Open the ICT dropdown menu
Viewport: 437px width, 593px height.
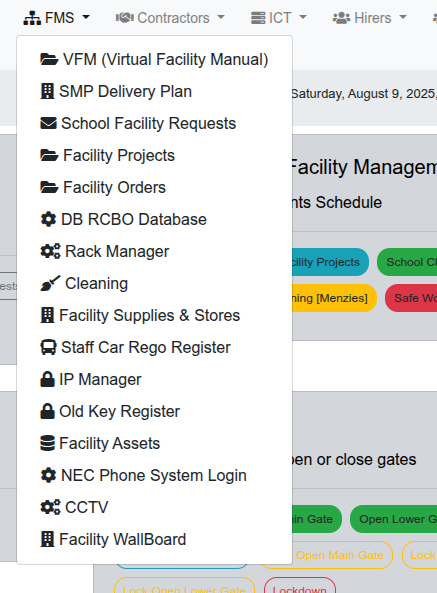click(279, 18)
